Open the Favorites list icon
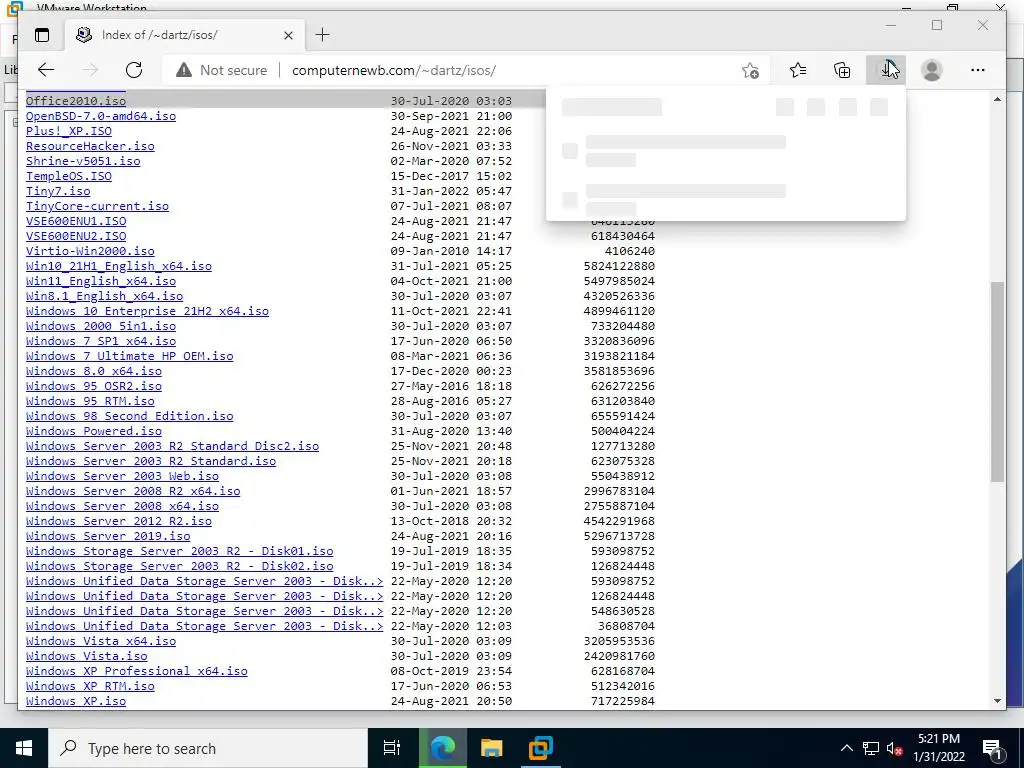 (x=797, y=70)
